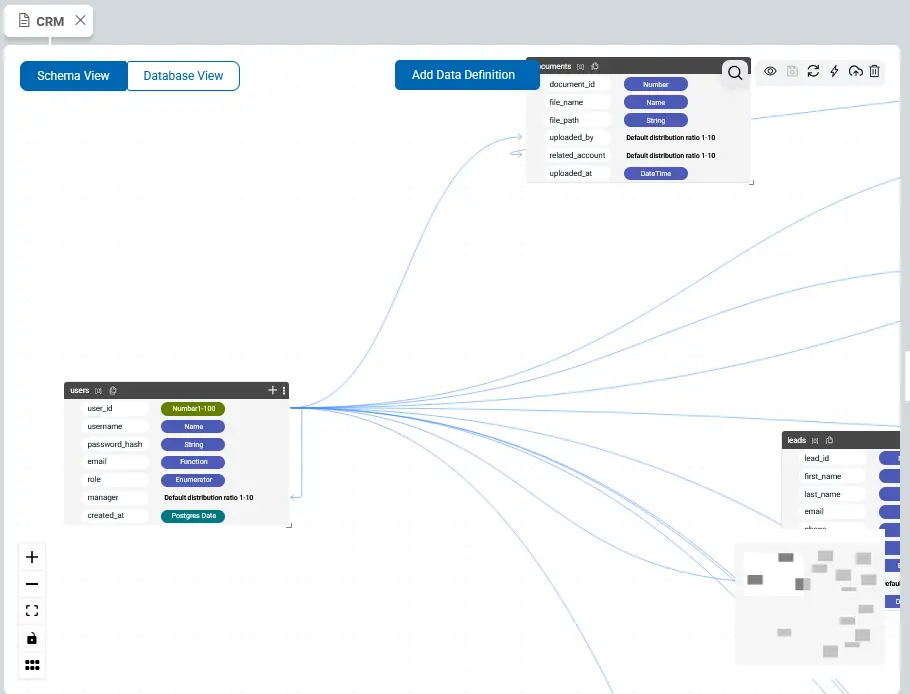Select the Schema View tab

(74, 76)
